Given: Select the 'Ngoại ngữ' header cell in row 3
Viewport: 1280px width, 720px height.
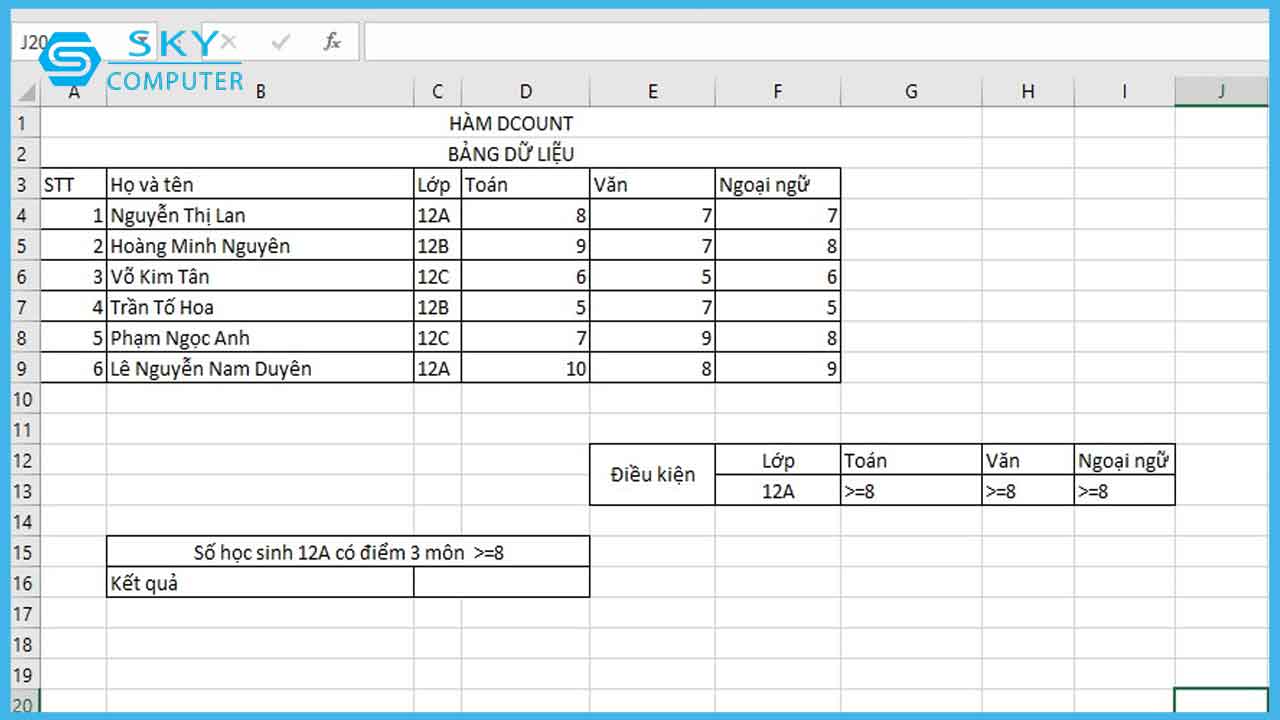Looking at the screenshot, I should click(778, 184).
